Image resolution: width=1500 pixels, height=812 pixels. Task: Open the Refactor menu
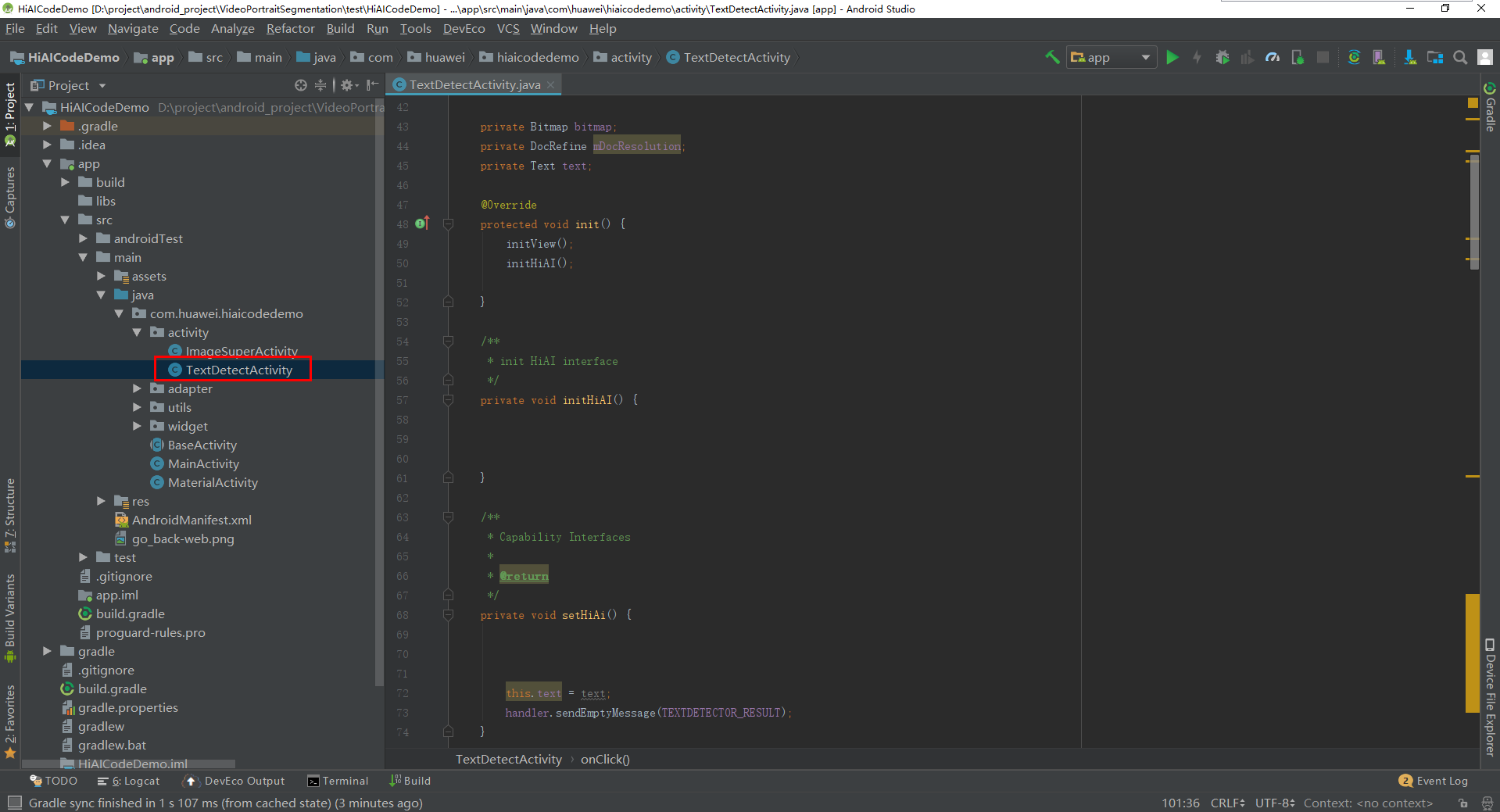[290, 29]
